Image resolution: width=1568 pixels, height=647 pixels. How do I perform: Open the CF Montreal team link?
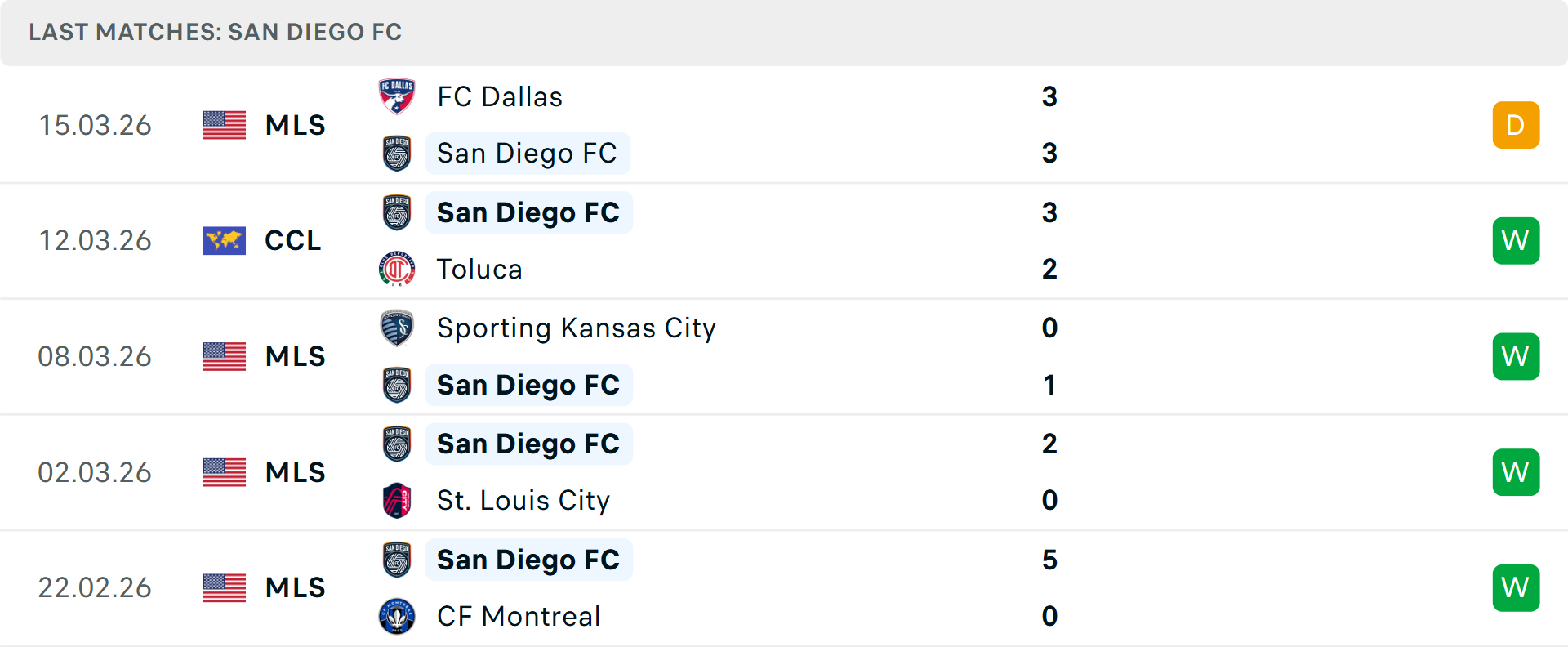pos(519,617)
